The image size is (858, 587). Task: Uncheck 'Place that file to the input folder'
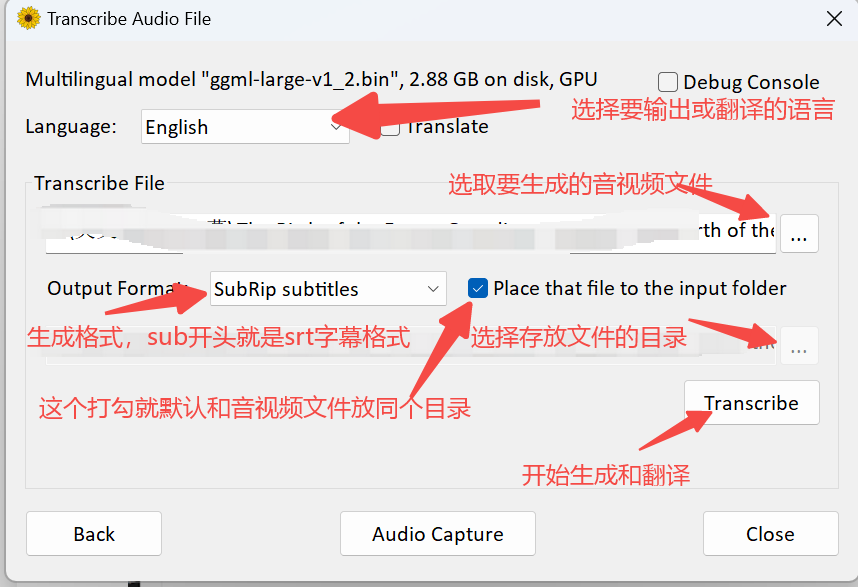point(478,288)
